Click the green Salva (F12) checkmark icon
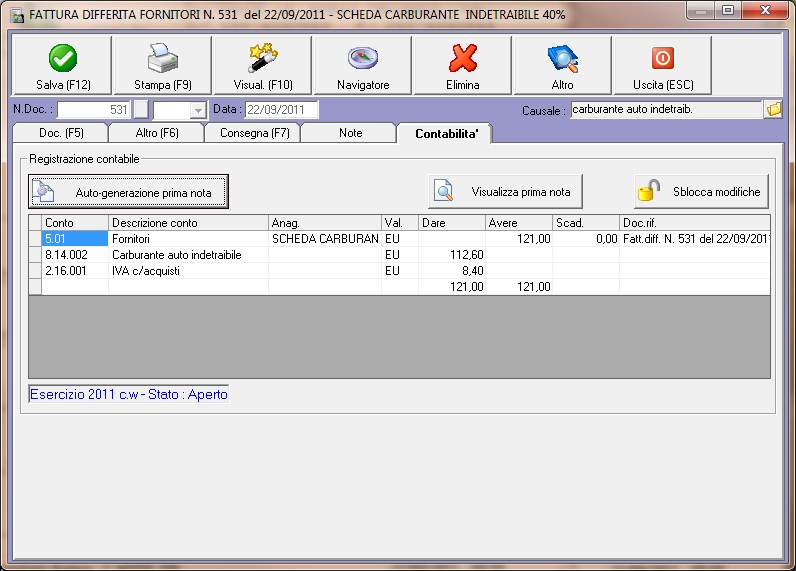 pos(63,58)
